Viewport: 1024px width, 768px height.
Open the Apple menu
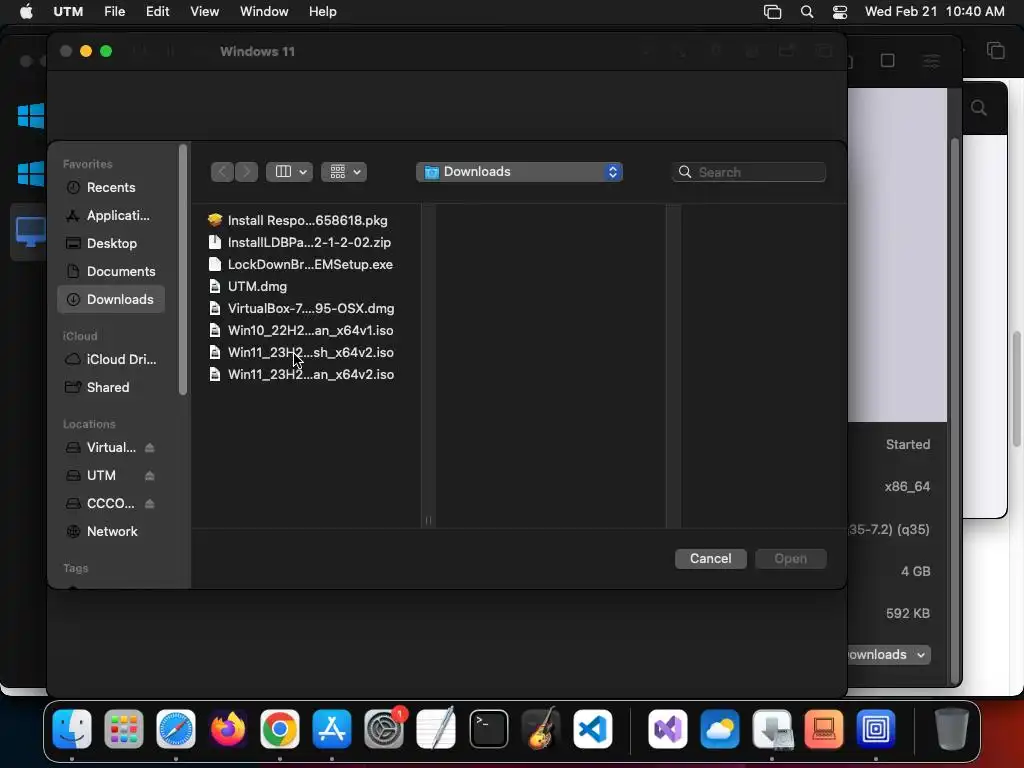click(26, 12)
